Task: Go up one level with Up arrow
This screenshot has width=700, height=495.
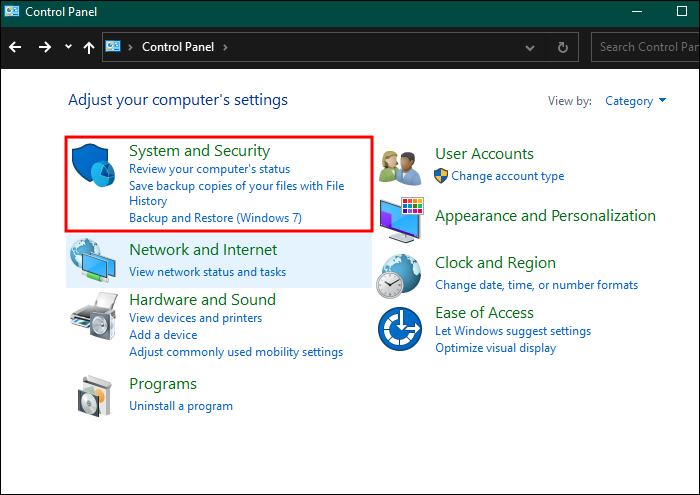Action: coord(89,47)
